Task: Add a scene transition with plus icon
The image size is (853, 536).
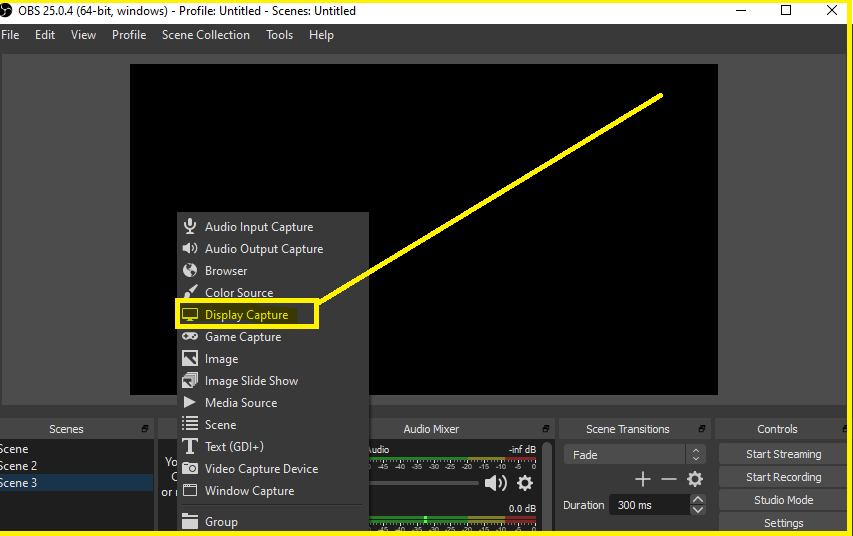Action: (x=642, y=479)
